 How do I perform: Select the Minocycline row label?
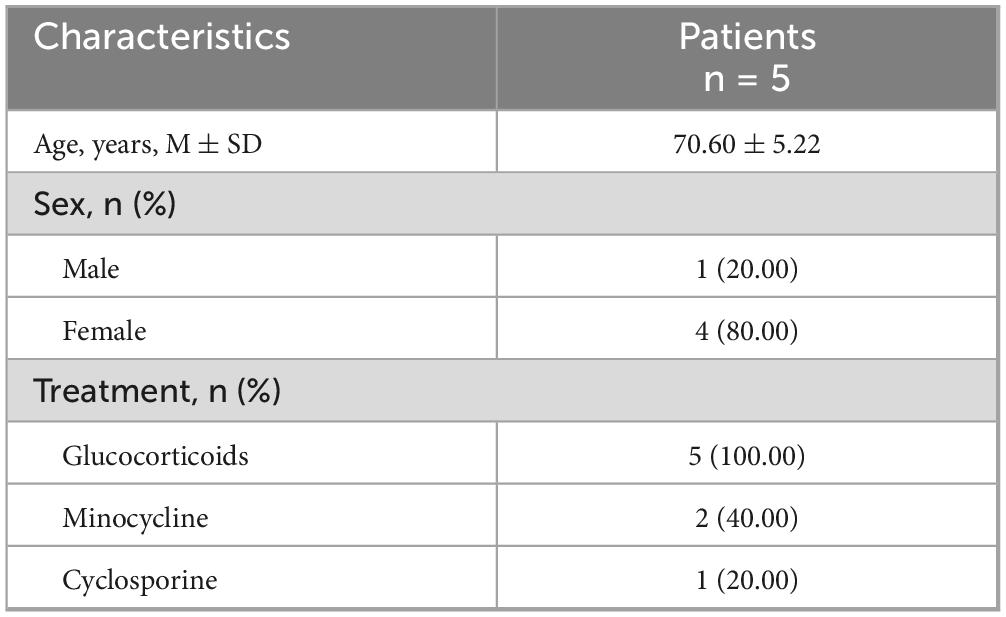point(135,518)
